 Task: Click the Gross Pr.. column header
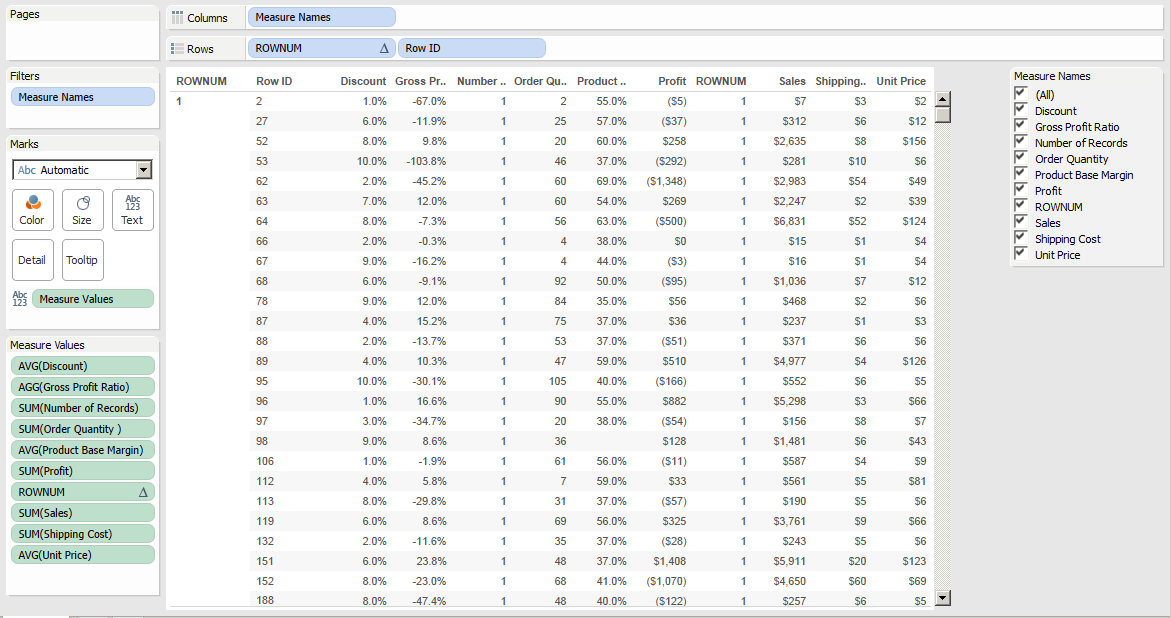(420, 81)
